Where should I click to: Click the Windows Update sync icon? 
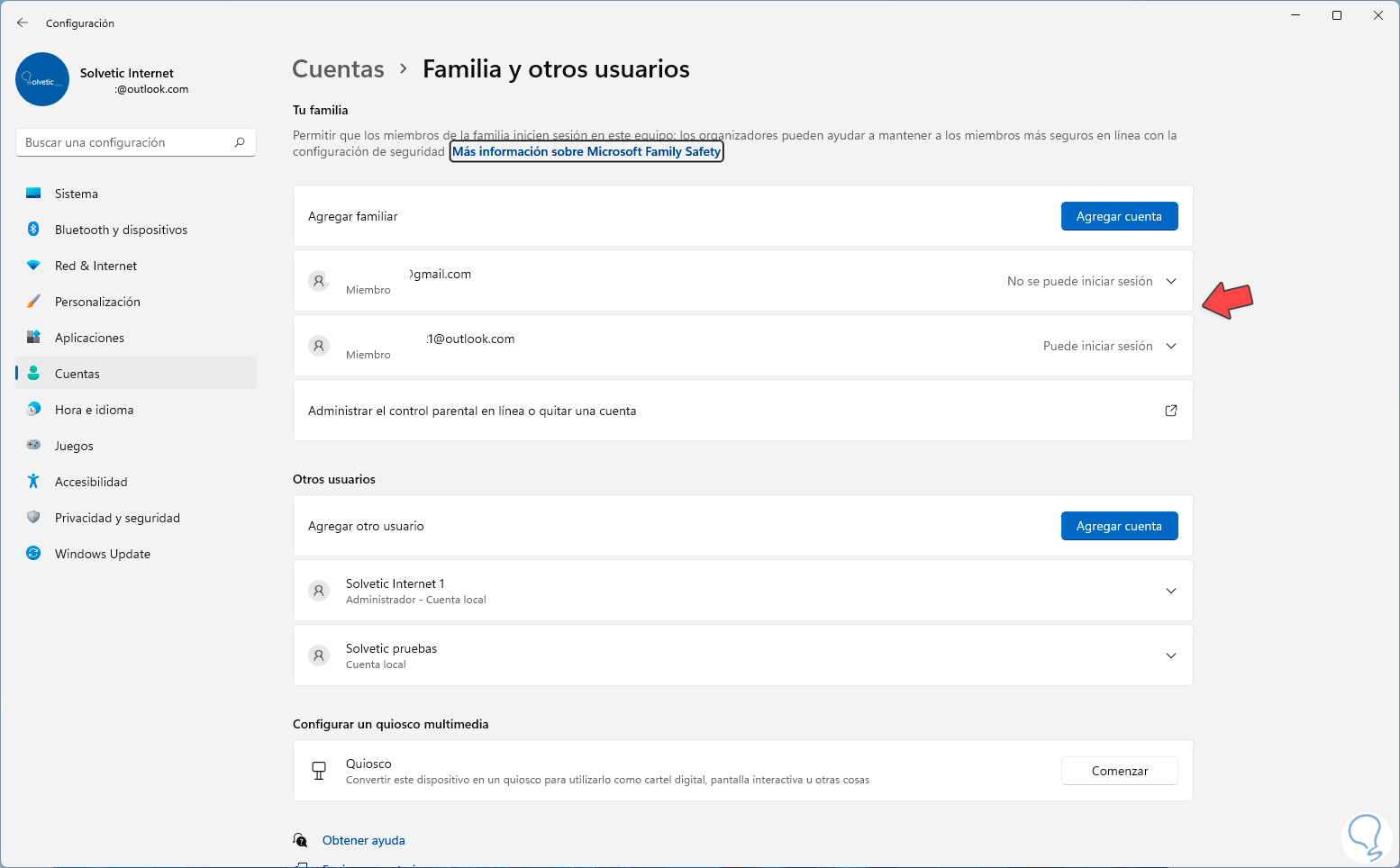click(x=33, y=554)
